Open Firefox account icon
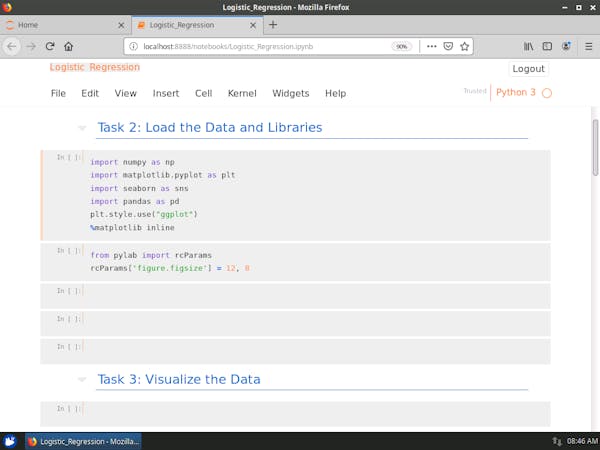Image resolution: width=600 pixels, height=450 pixels. pyautogui.click(x=566, y=46)
